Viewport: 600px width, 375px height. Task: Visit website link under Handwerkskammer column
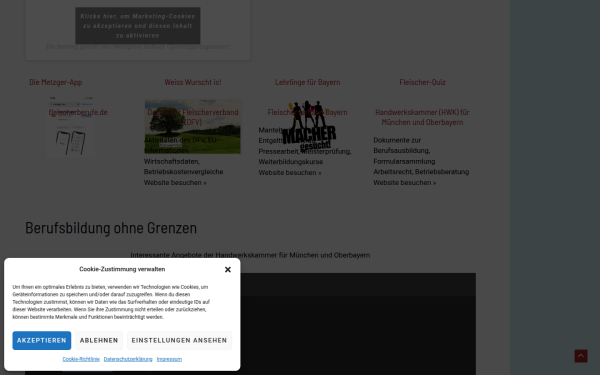404,183
